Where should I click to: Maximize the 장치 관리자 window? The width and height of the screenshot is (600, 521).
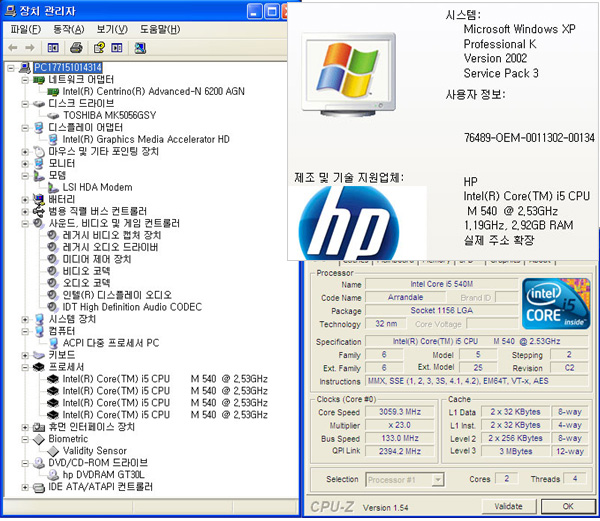(x=272, y=11)
